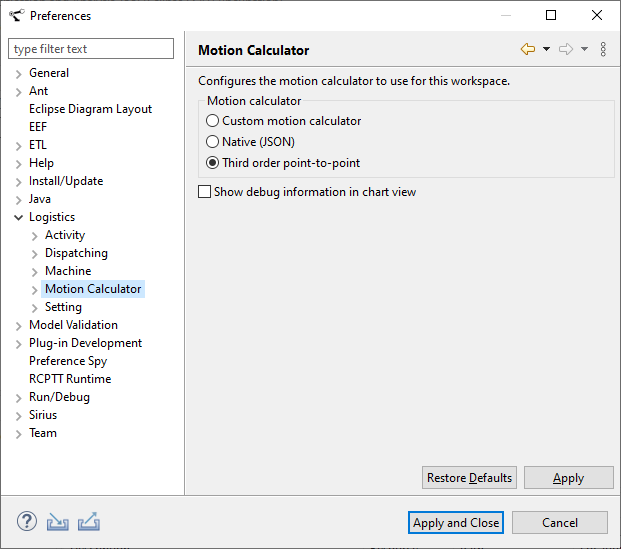The height and width of the screenshot is (549, 621).
Task: Click the back navigation arrow icon
Action: point(528,49)
